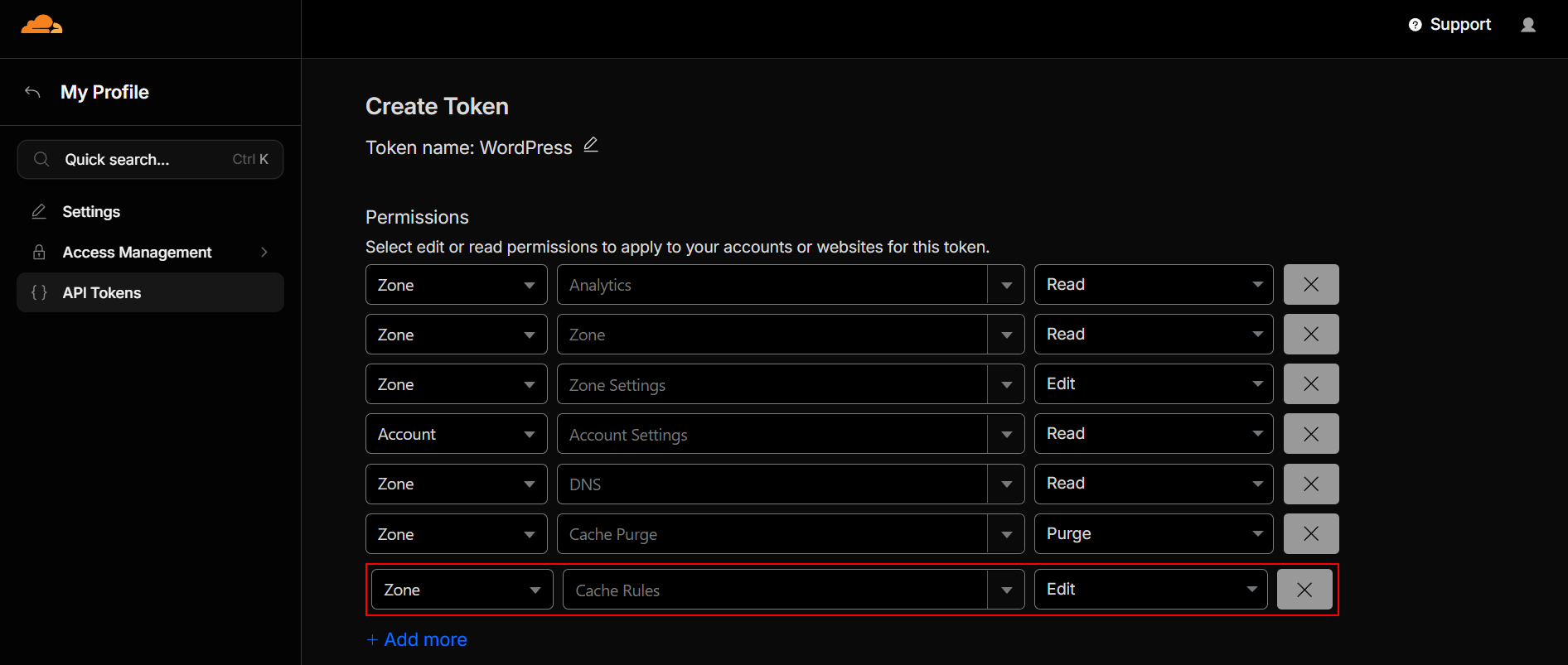Viewport: 1568px width, 665px height.
Task: Open Read dropdown in Analytics row
Action: (1154, 285)
